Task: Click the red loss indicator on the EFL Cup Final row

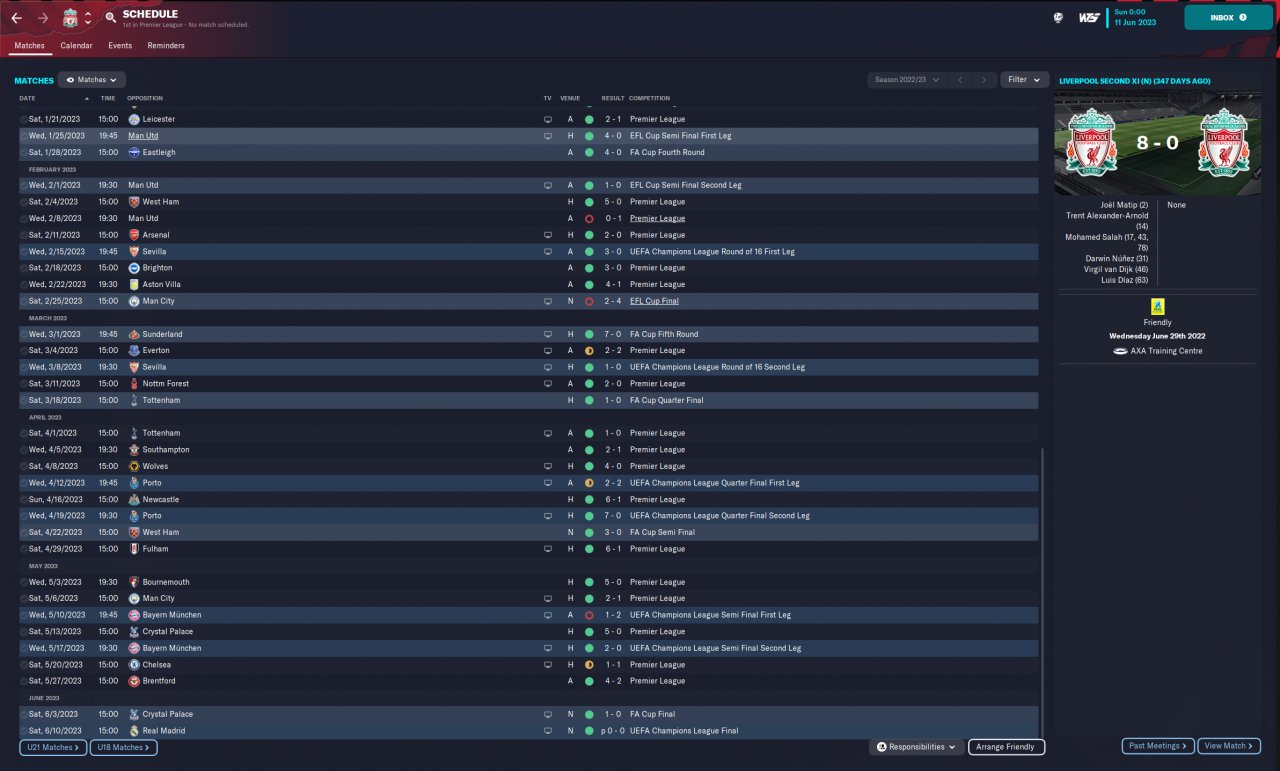Action: click(589, 301)
